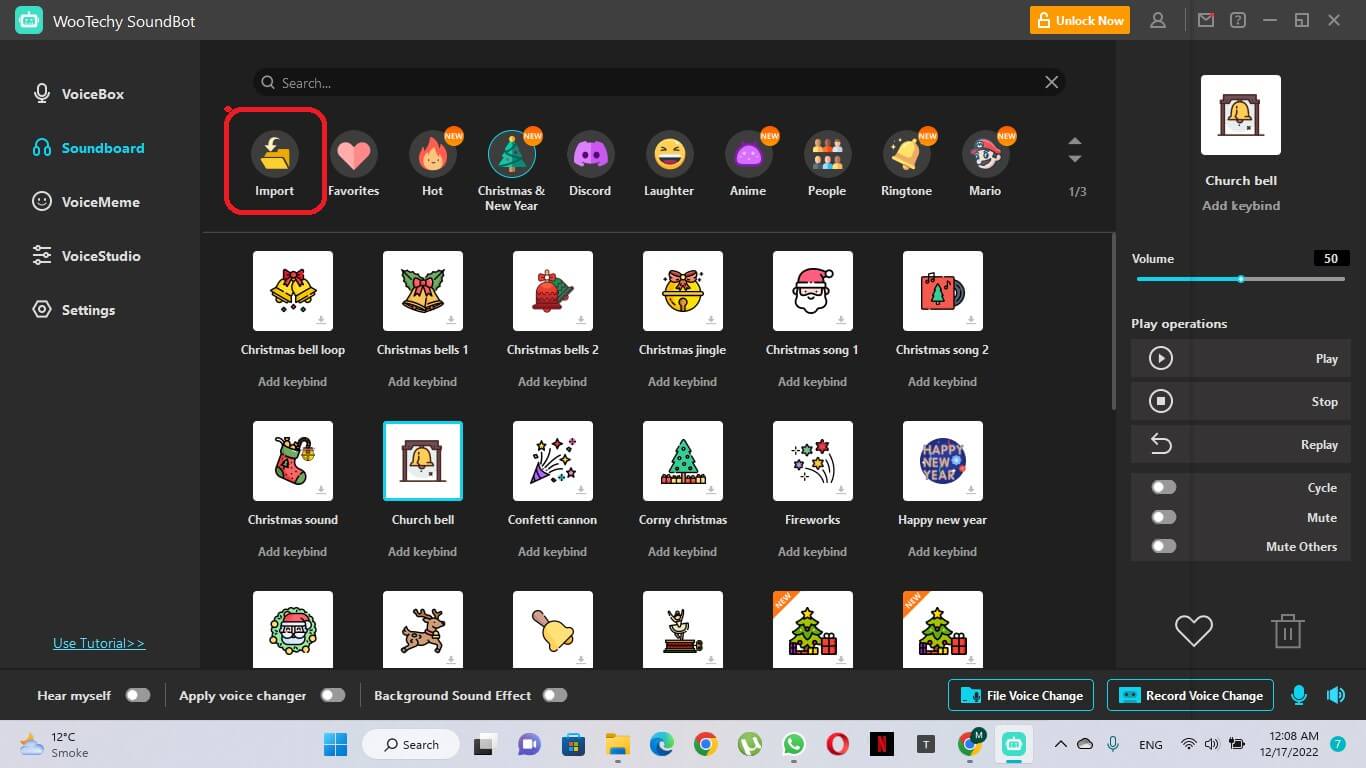Toggle the Hear myself switch
Viewport: 1366px width, 768px height.
coord(137,695)
